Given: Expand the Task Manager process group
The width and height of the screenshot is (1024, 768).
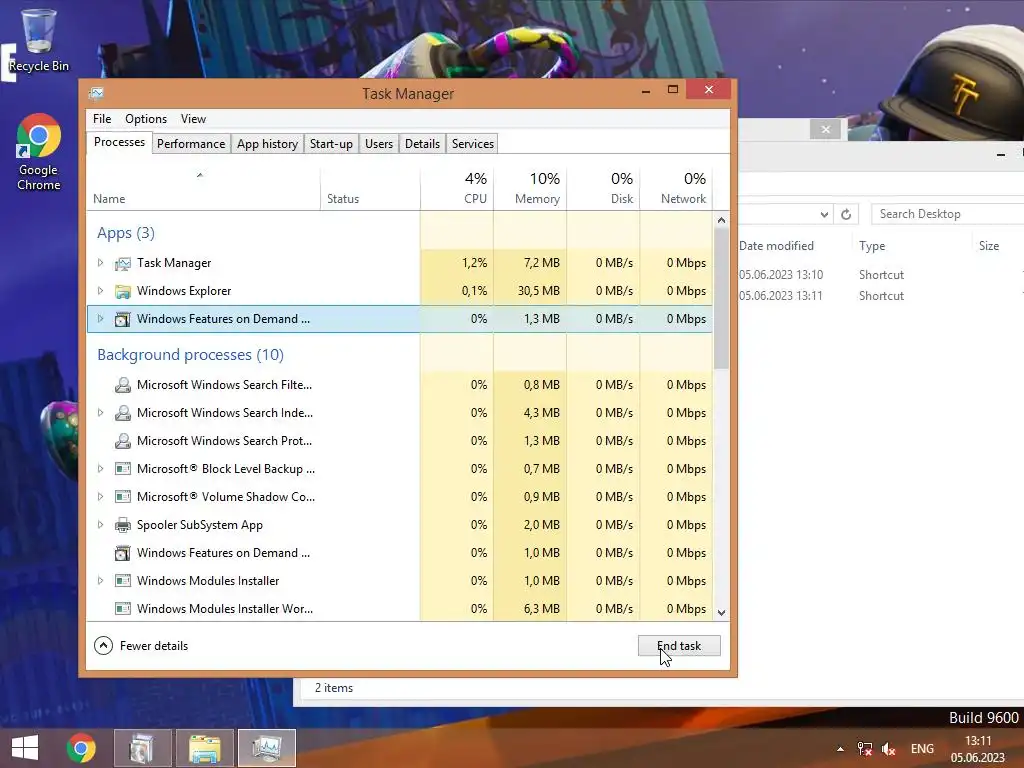Looking at the screenshot, I should [x=100, y=263].
